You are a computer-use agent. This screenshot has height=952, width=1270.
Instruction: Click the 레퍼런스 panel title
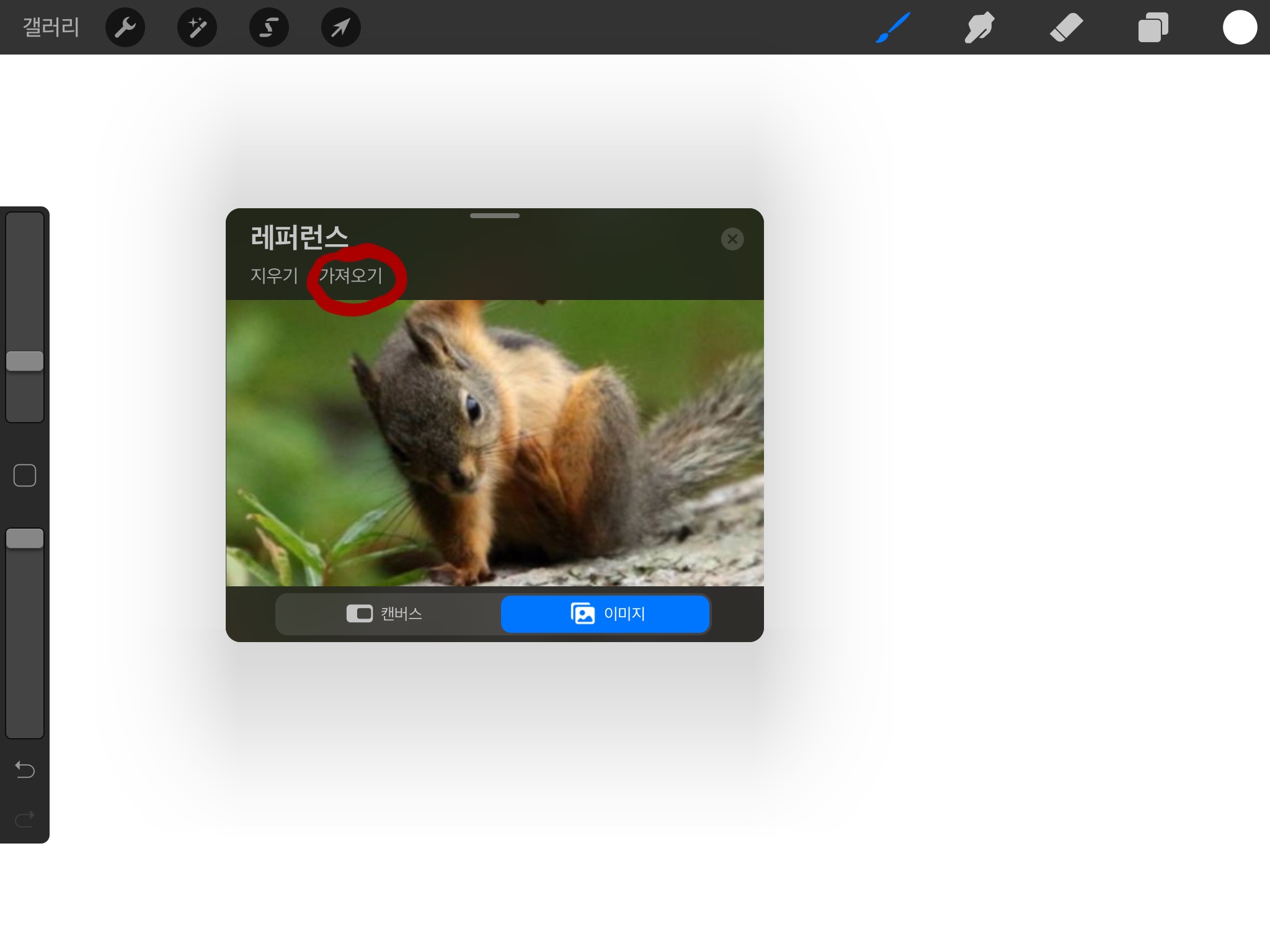pyautogui.click(x=300, y=238)
